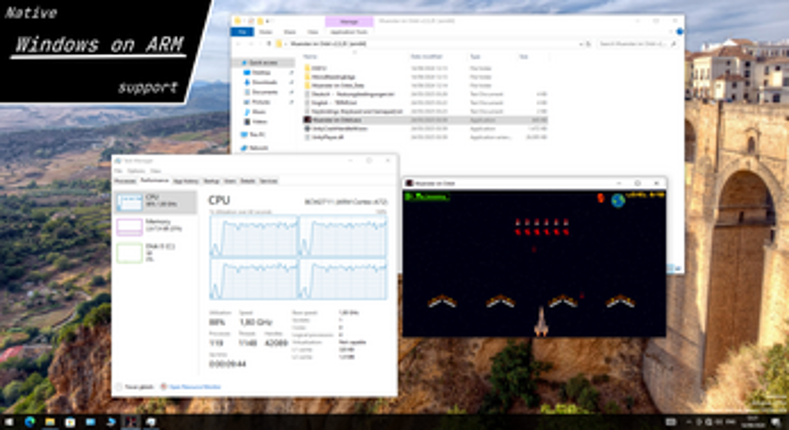Image resolution: width=789 pixels, height=430 pixels.
Task: Switch to the Details tab in Task Manager
Action: (x=248, y=181)
